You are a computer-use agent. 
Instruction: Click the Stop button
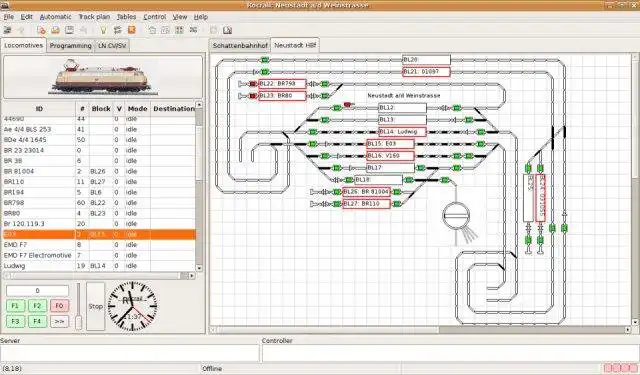click(x=96, y=306)
